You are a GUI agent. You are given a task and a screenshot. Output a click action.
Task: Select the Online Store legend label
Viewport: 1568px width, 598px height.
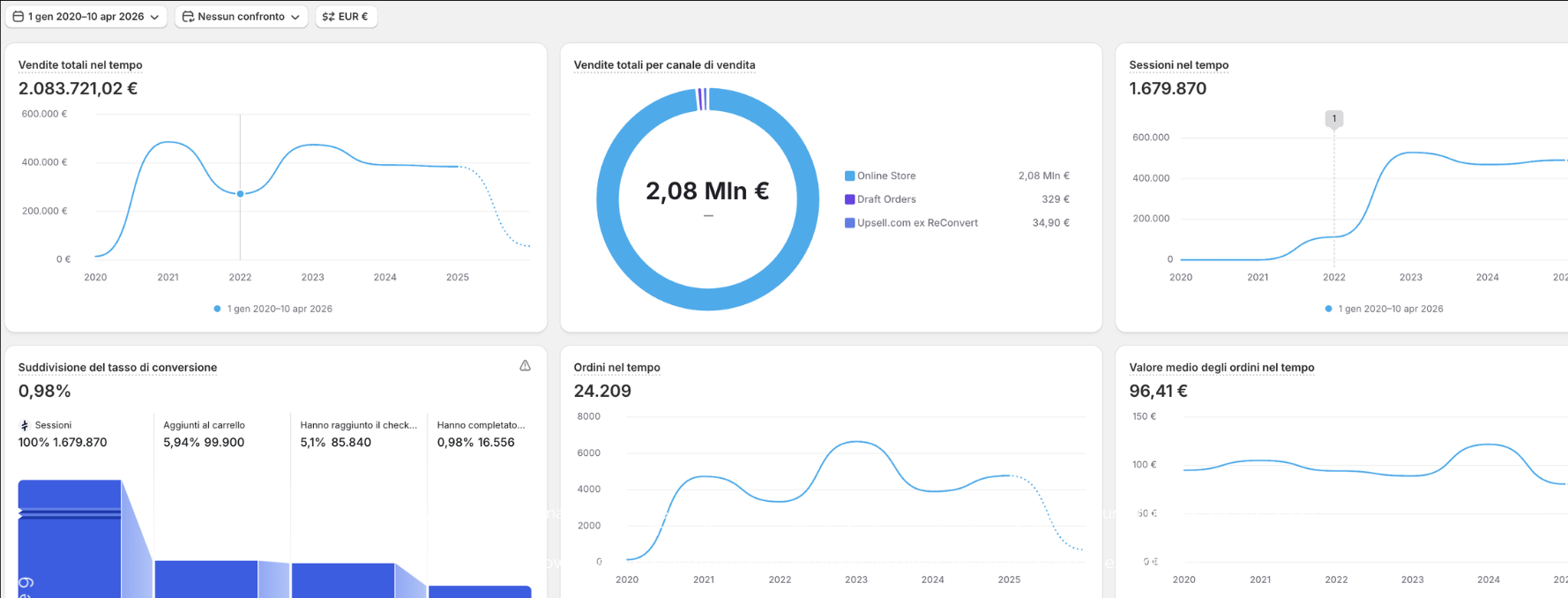886,176
